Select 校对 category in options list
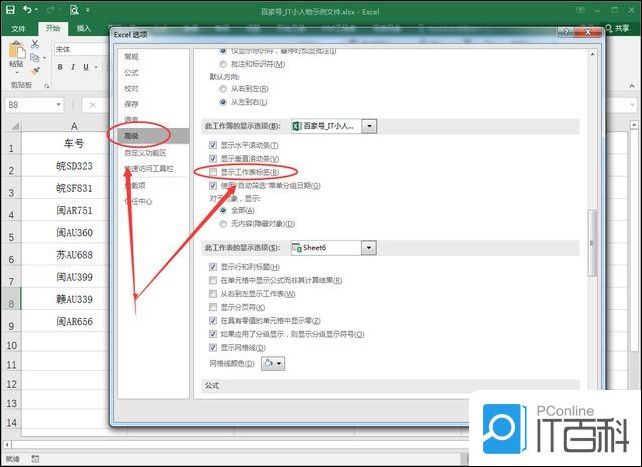The width and height of the screenshot is (642, 467). point(131,88)
